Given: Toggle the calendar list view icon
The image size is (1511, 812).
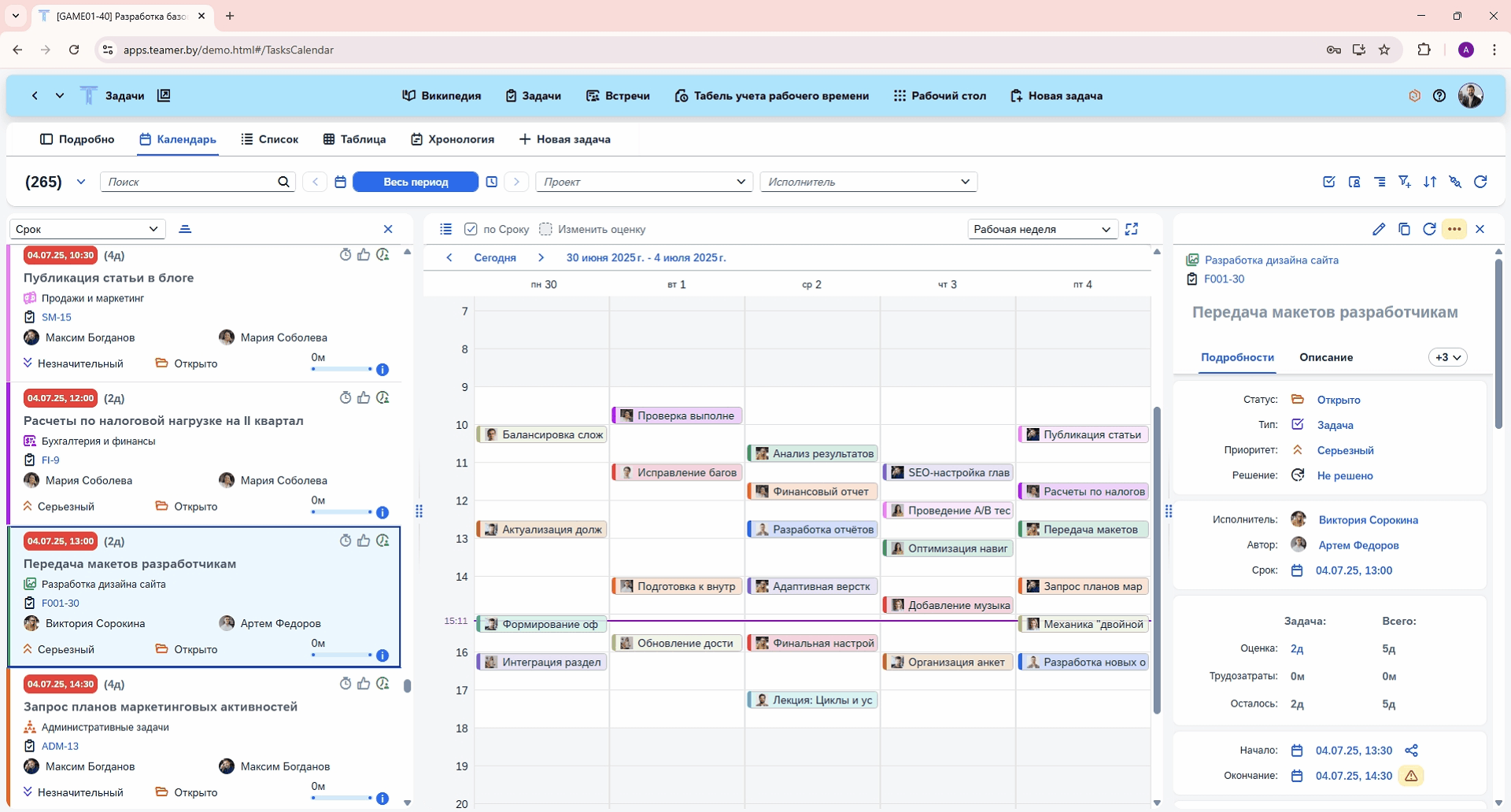Looking at the screenshot, I should point(445,229).
